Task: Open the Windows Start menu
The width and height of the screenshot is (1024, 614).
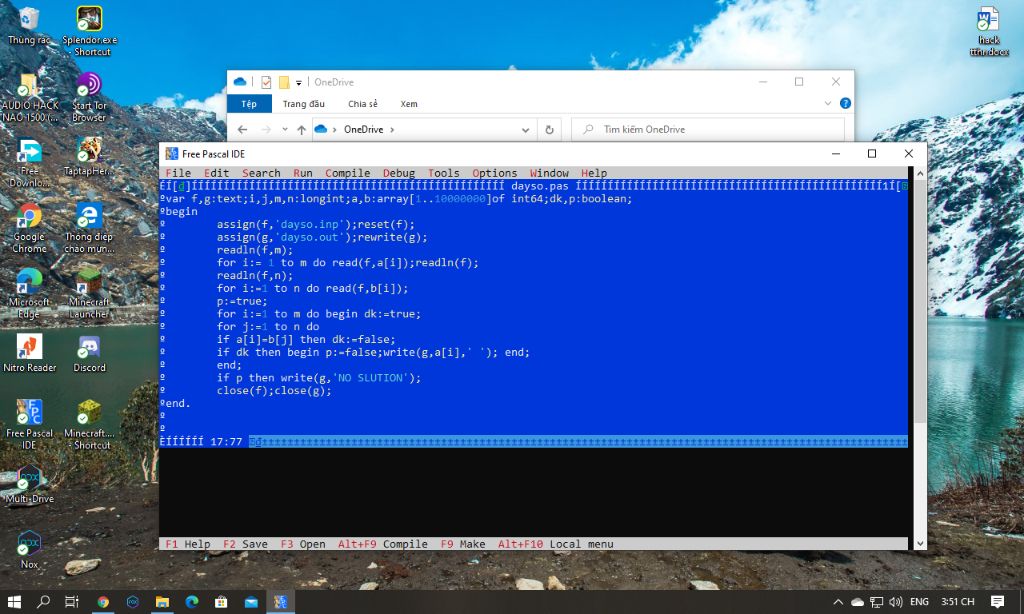Action: pyautogui.click(x=14, y=602)
